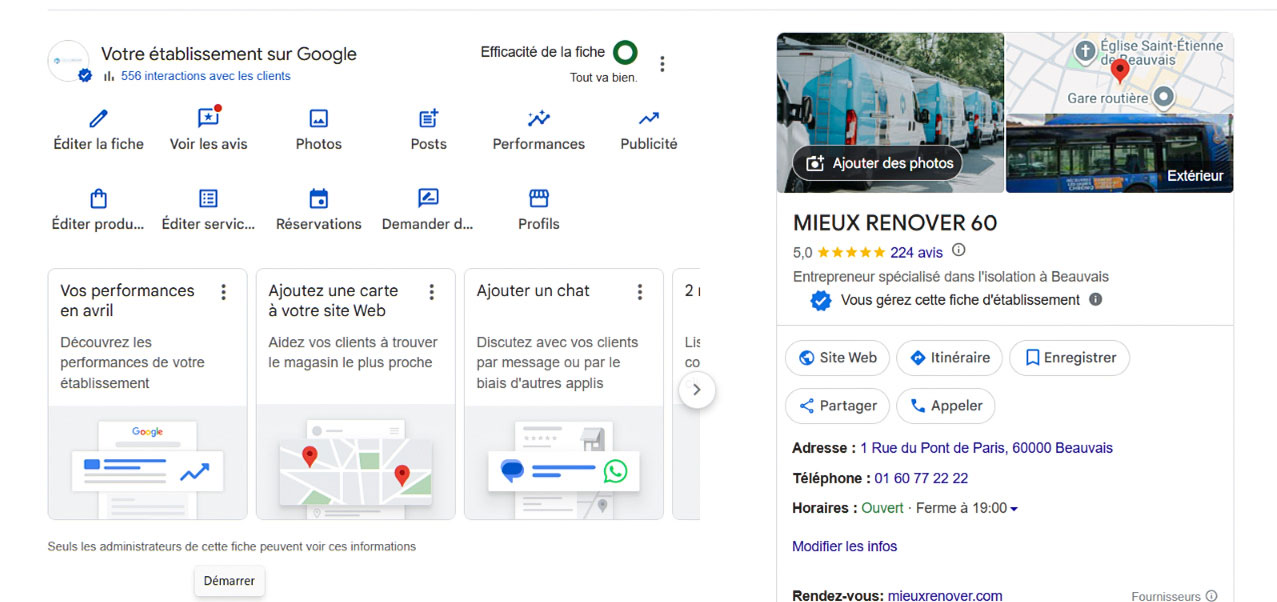1277x602 pixels.
Task: Click phone number 01 60 77 22 22
Action: (921, 478)
